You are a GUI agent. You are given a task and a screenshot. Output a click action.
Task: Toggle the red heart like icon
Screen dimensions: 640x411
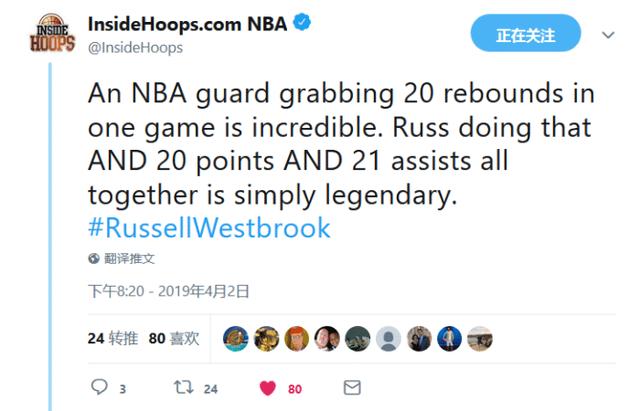pos(268,388)
